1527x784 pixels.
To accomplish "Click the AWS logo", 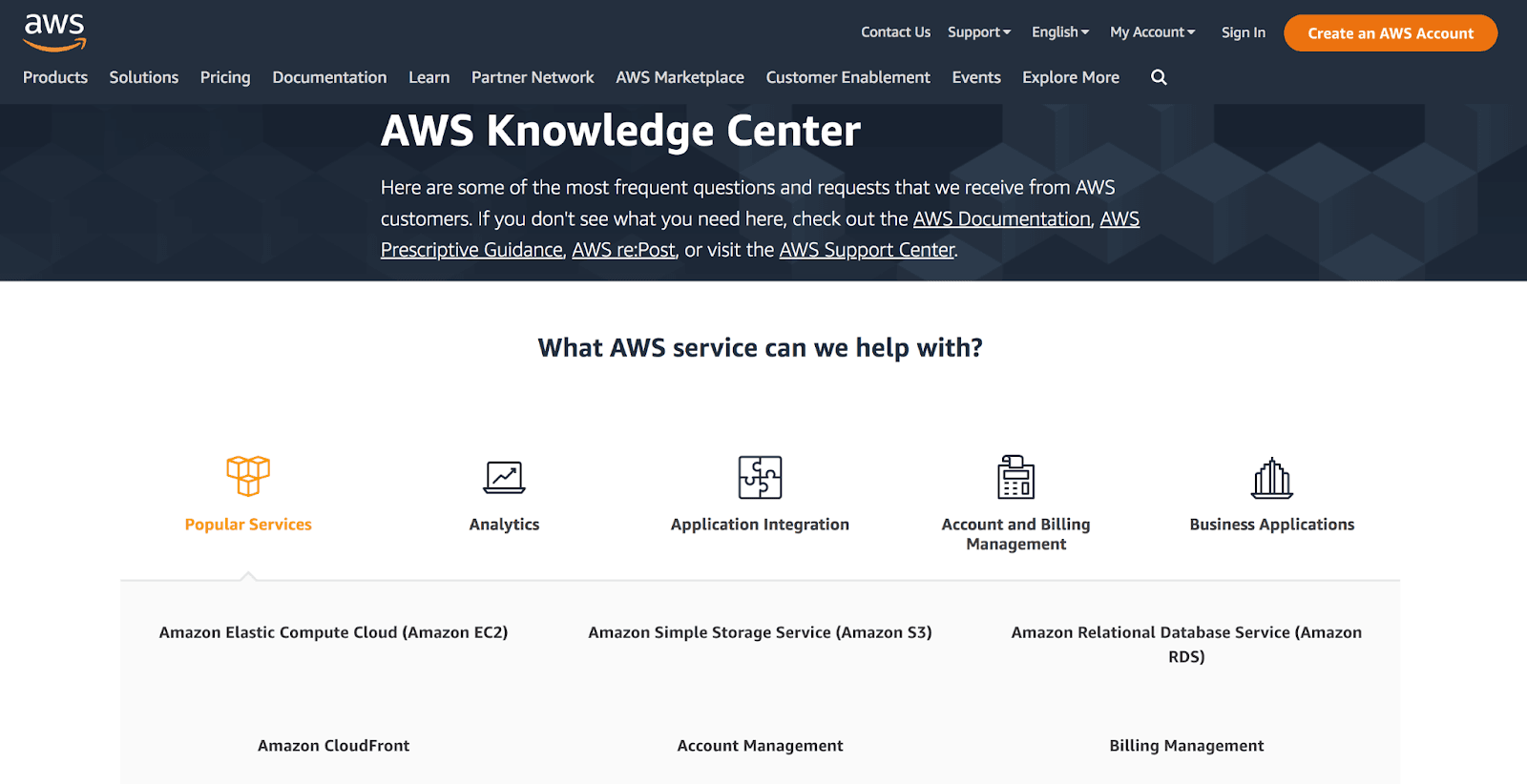I will pos(54,32).
